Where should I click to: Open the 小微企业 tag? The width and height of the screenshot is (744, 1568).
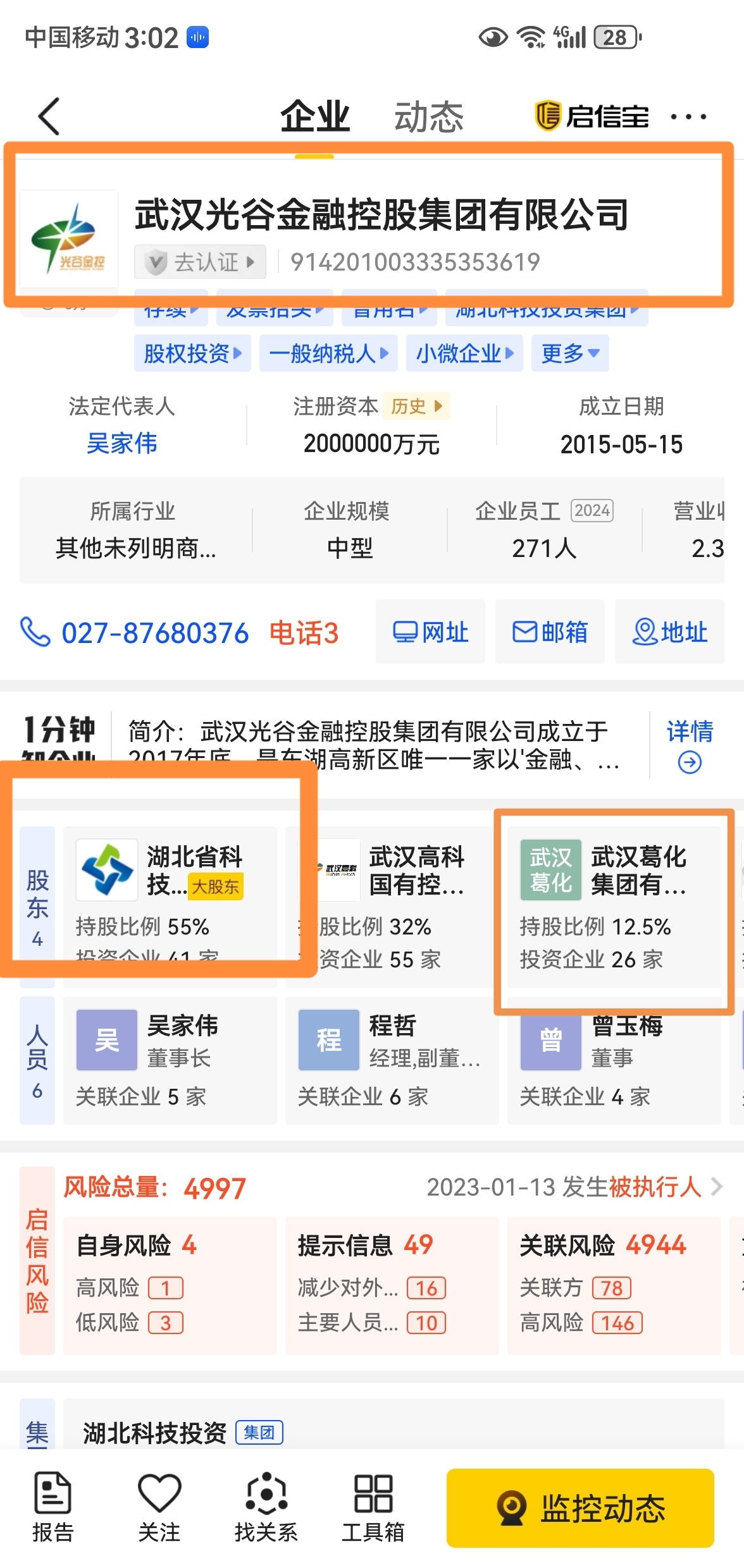pyautogui.click(x=464, y=353)
